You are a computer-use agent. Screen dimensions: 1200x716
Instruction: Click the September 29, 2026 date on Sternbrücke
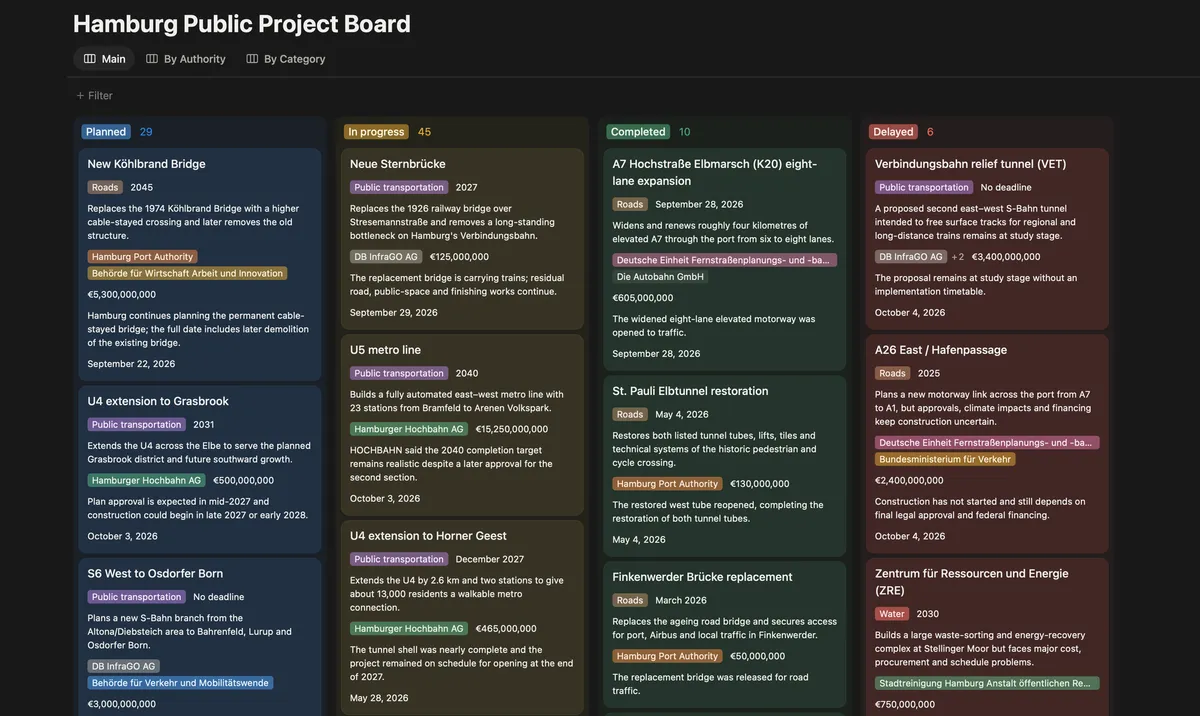click(394, 313)
